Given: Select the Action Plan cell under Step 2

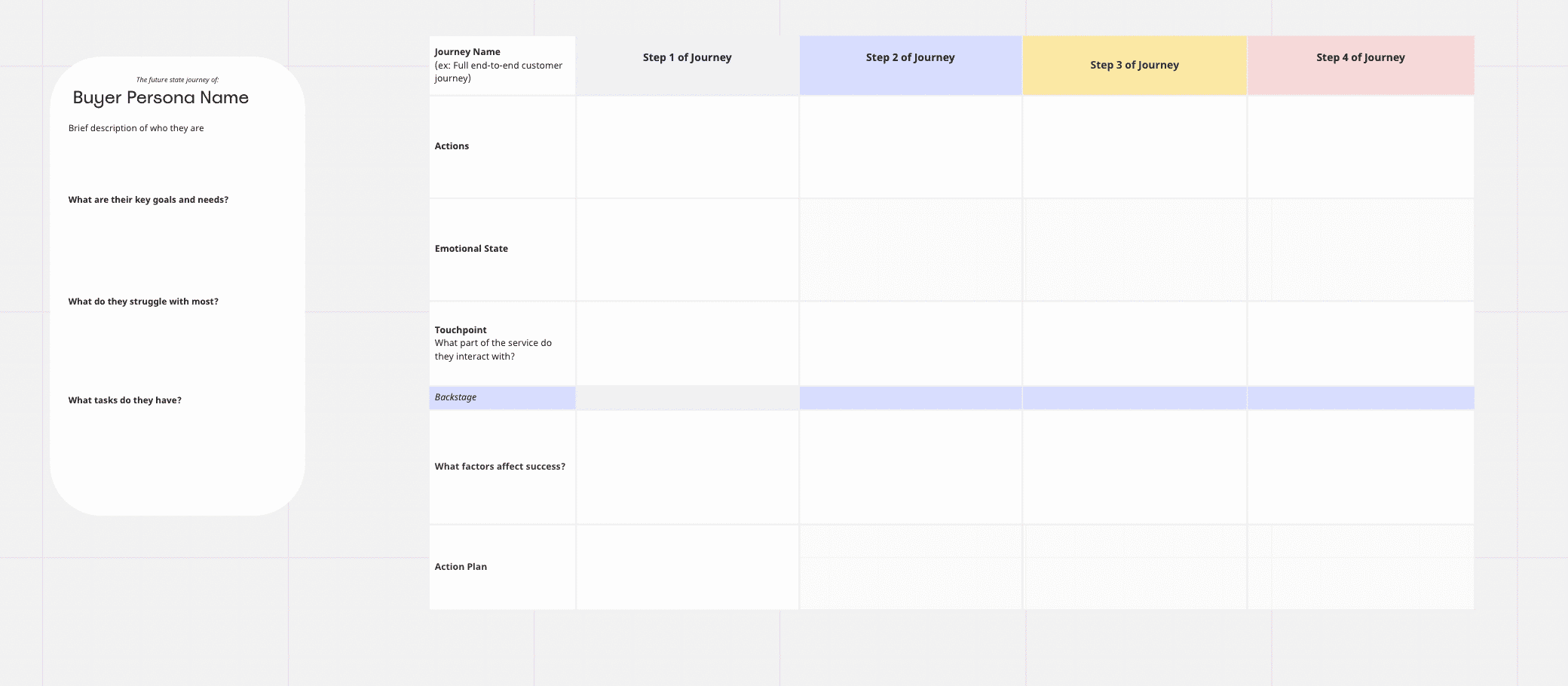Looking at the screenshot, I should click(x=910, y=567).
